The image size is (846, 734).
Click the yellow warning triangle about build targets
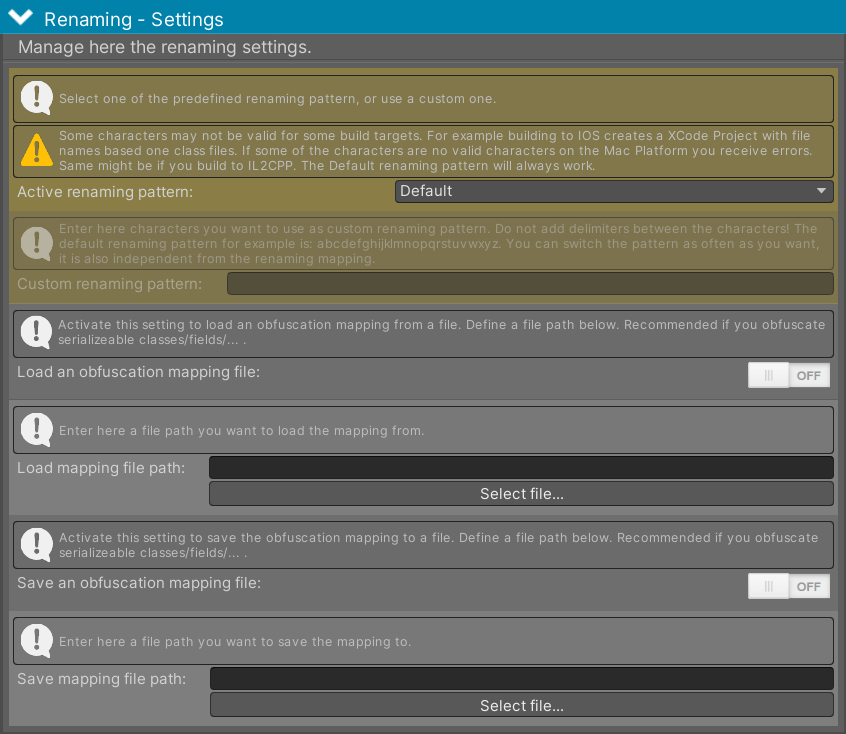click(36, 150)
